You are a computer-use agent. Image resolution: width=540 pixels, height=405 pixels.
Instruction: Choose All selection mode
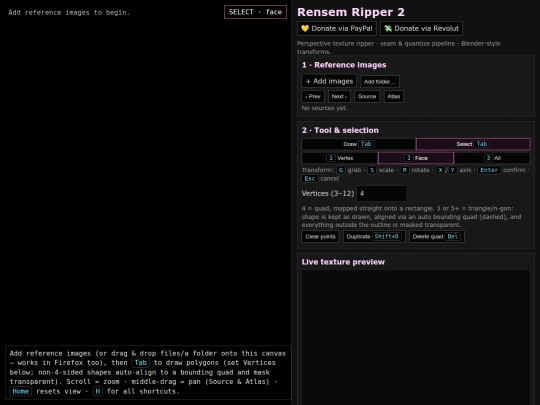[492, 158]
